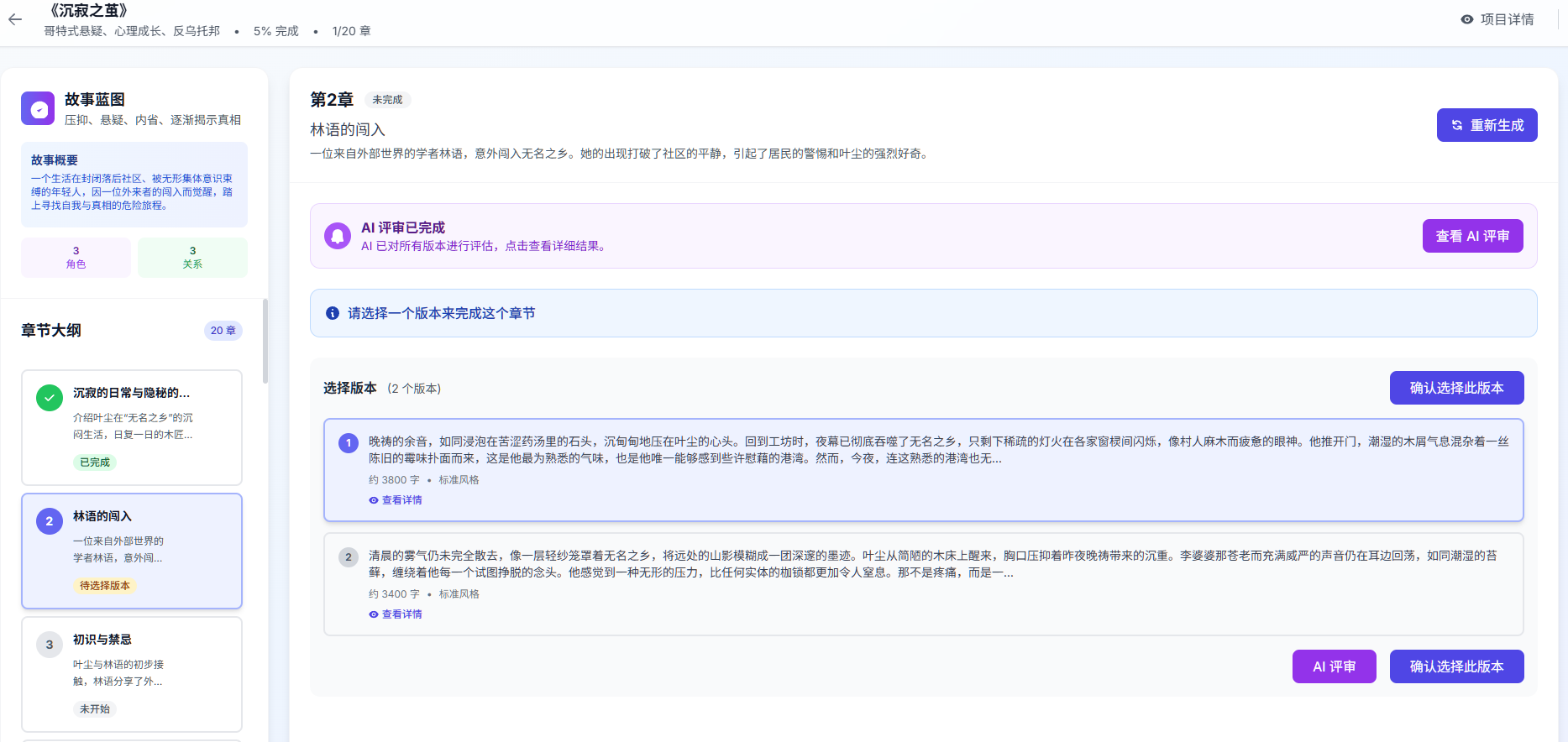The image size is (1568, 742).
Task: Click the AI 评审 bell icon
Action: pos(338,236)
